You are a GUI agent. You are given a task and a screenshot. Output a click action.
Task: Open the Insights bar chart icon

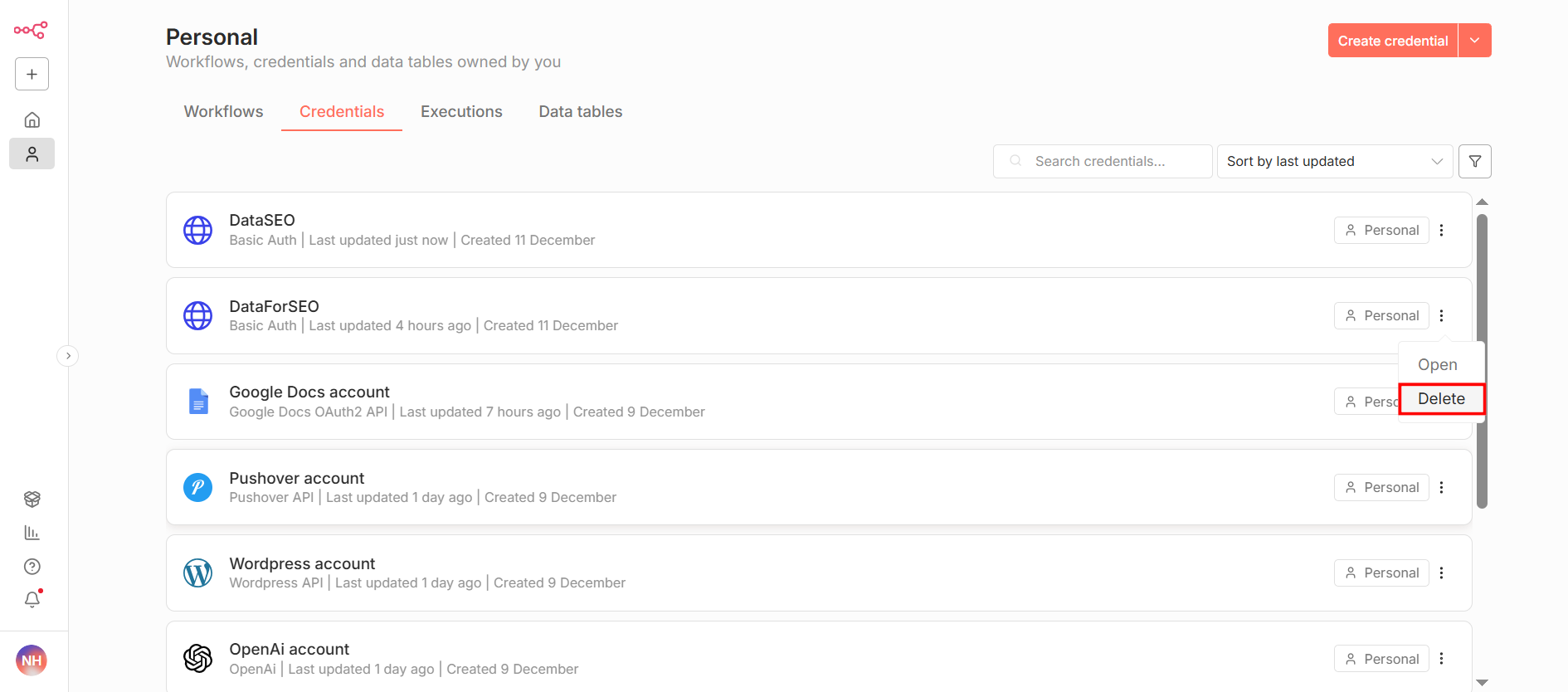tap(32, 533)
